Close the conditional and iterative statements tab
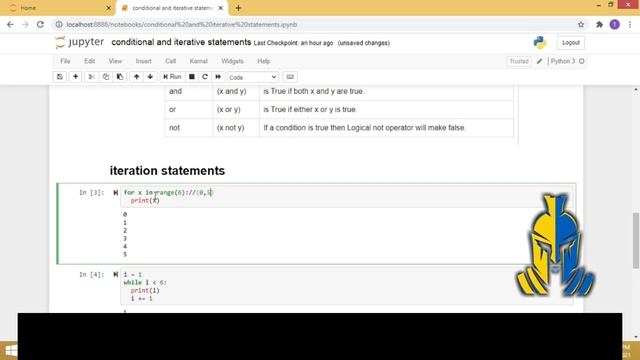640x360 pixels. pos(220,8)
